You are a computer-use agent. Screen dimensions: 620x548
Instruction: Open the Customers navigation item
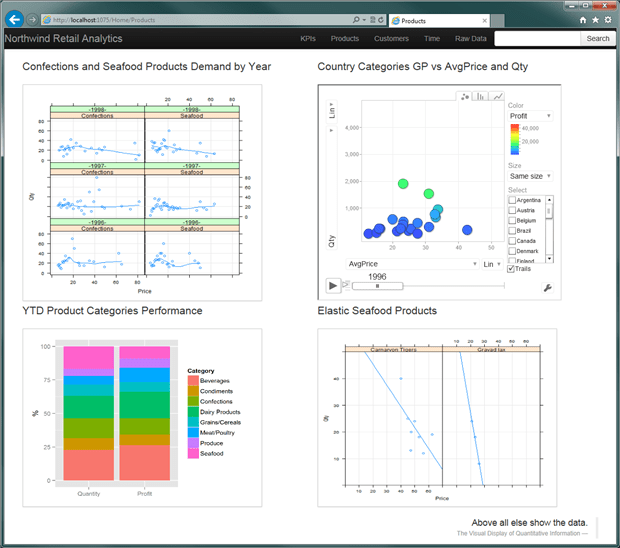click(391, 38)
